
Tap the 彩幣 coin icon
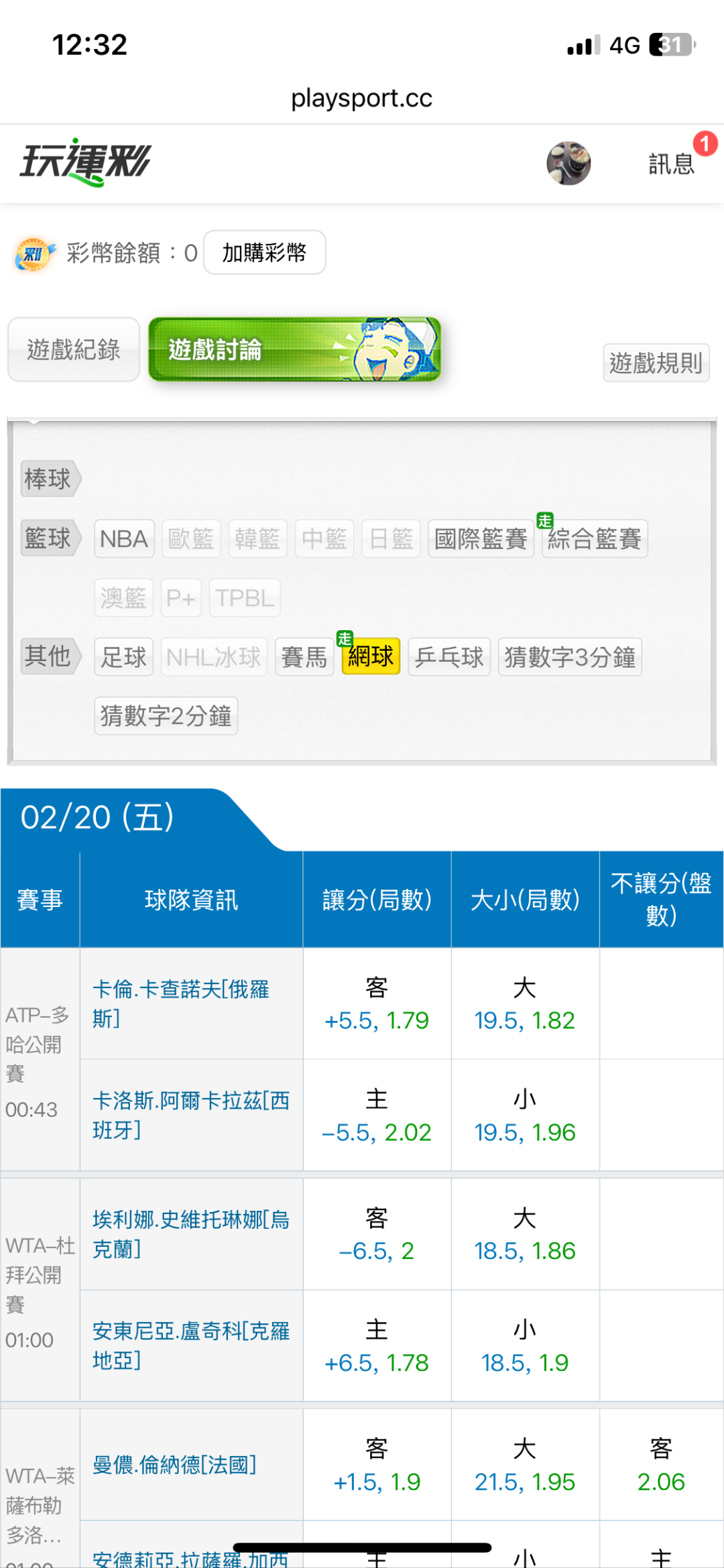pyautogui.click(x=34, y=253)
